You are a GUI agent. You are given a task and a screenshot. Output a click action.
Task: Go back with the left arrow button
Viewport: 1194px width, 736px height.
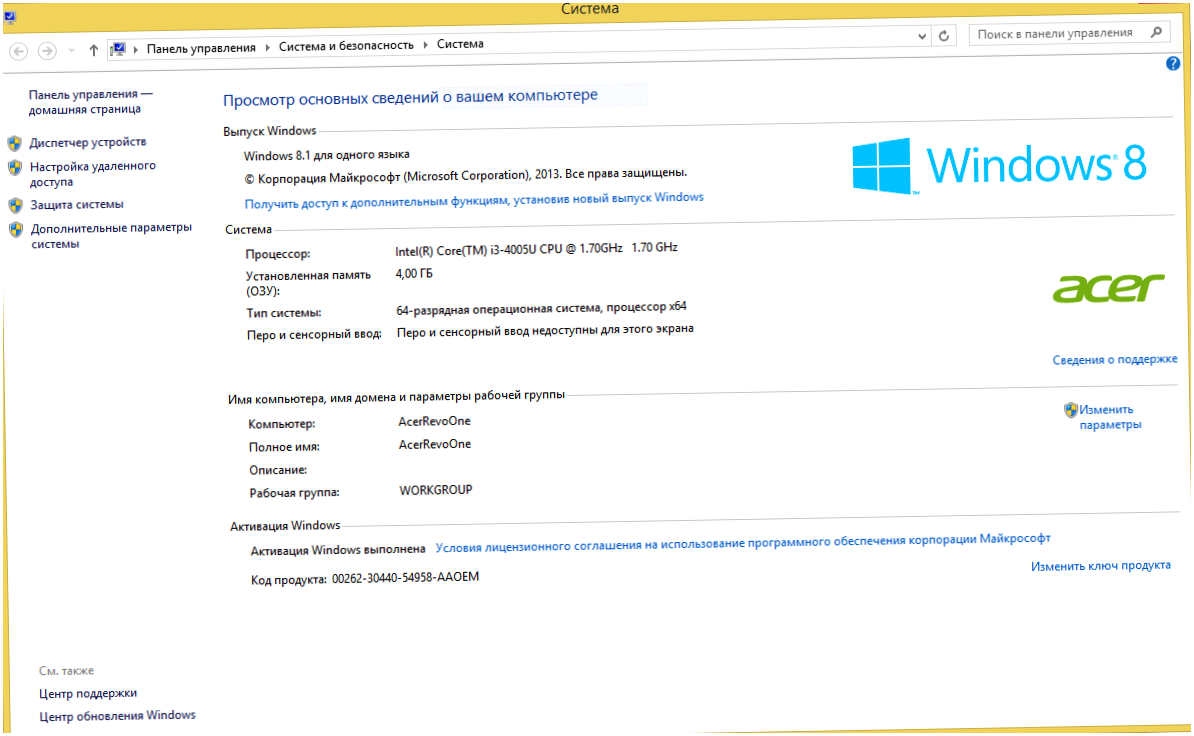[19, 51]
